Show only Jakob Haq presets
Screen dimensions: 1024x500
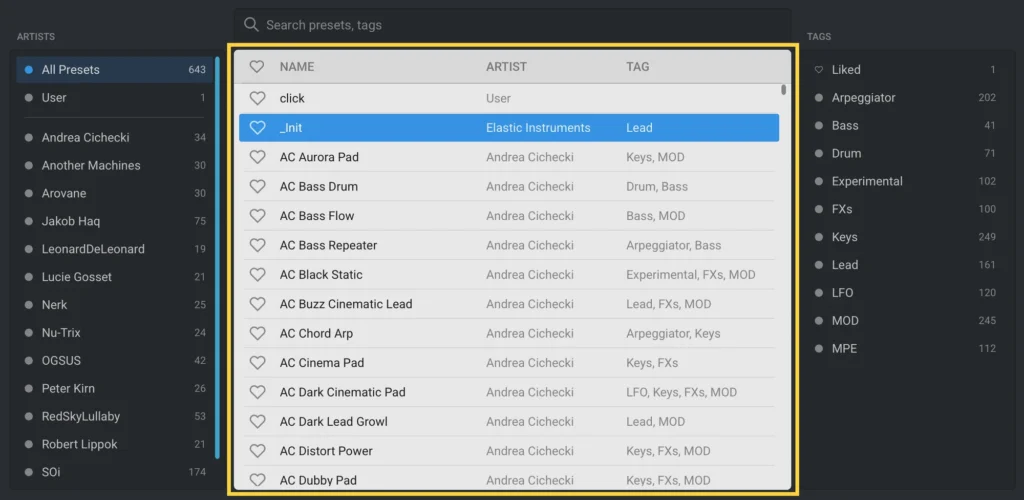(114, 221)
